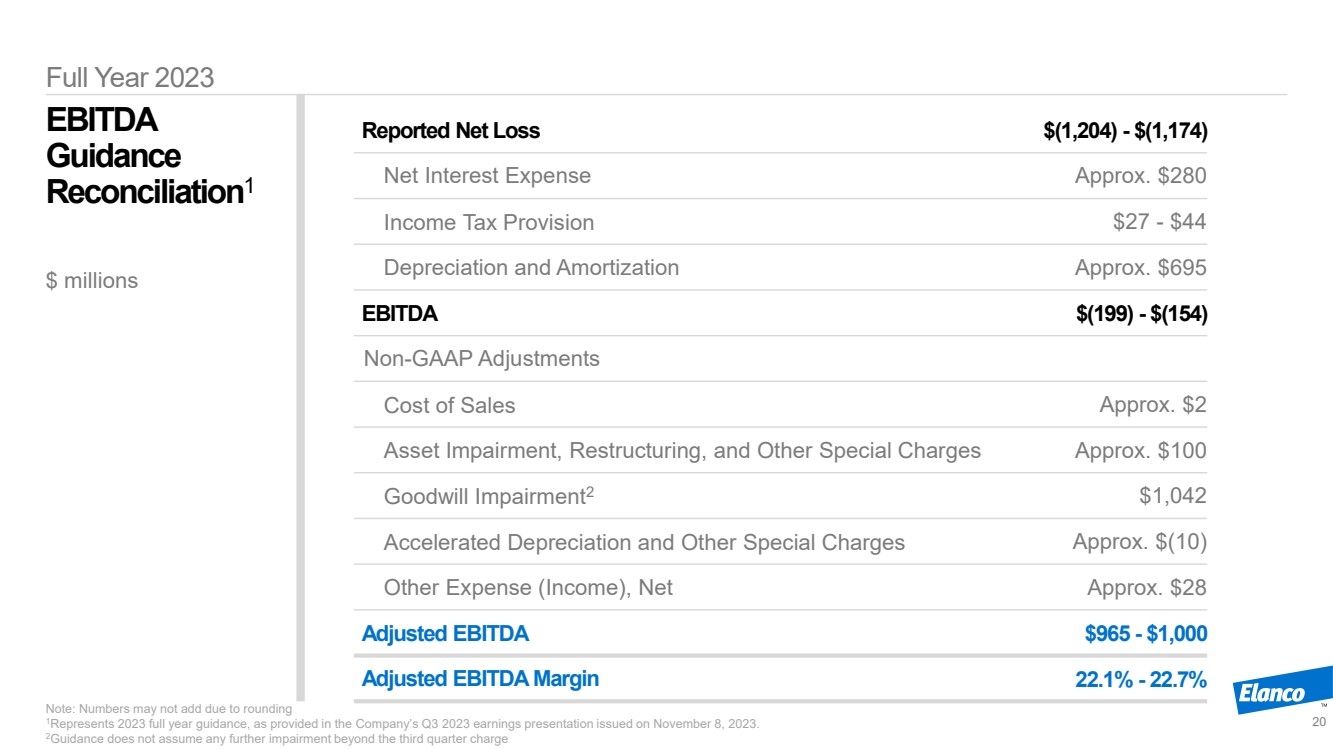Click the $ millions subtitle

[x=92, y=281]
